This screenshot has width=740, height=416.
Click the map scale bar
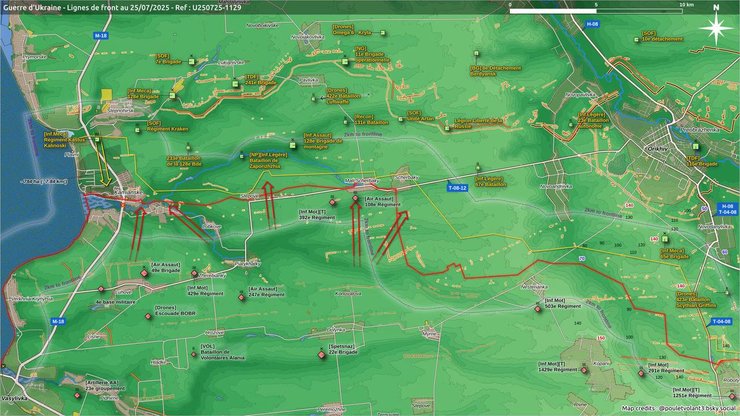coord(595,10)
